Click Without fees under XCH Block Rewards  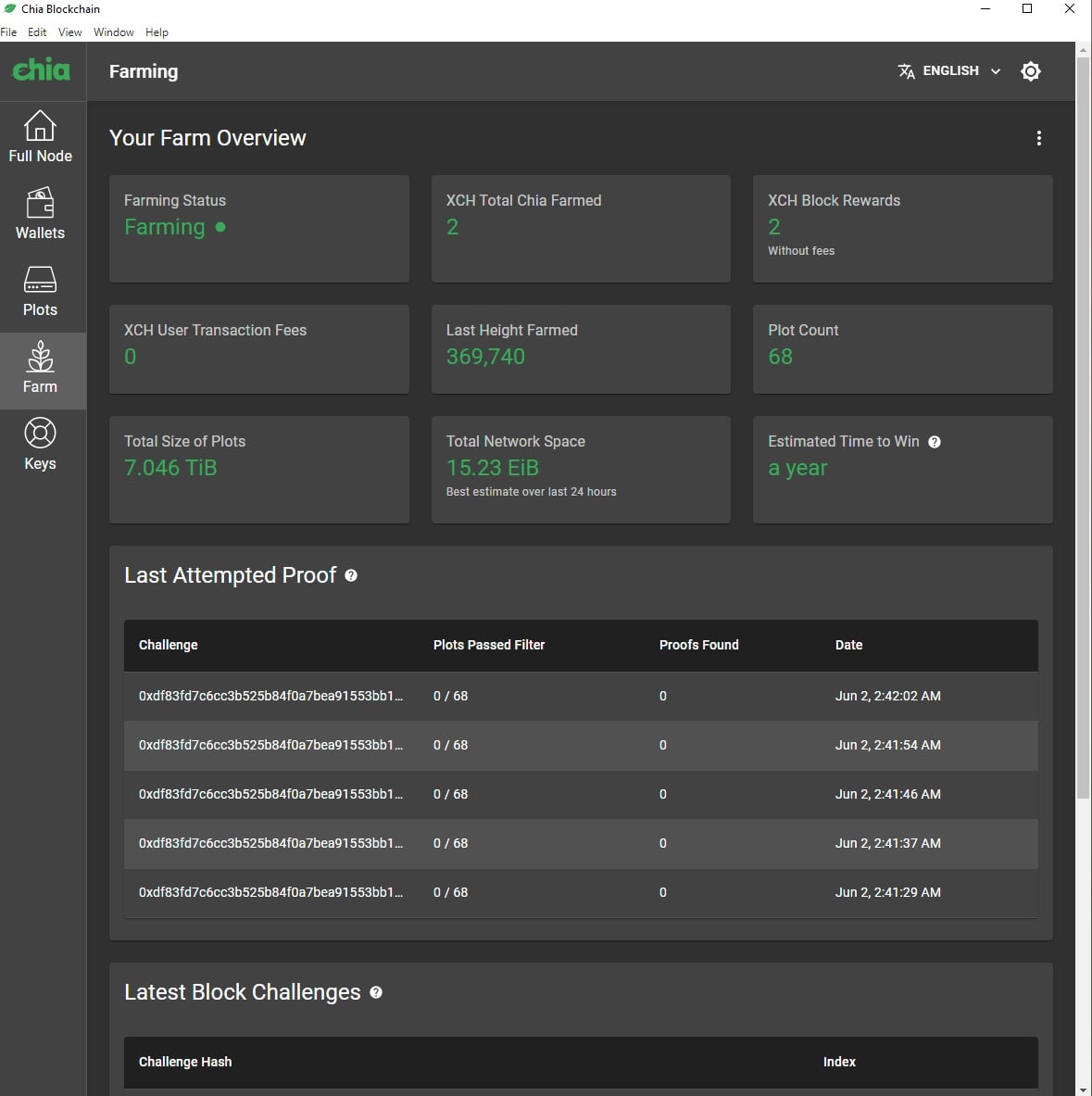point(801,251)
